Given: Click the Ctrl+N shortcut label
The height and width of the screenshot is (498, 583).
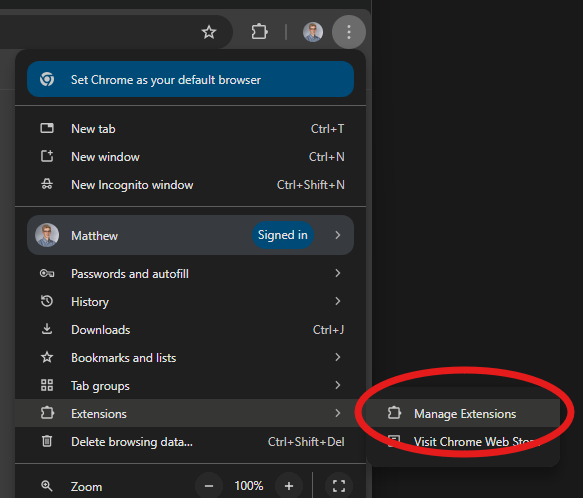Looking at the screenshot, I should (326, 157).
